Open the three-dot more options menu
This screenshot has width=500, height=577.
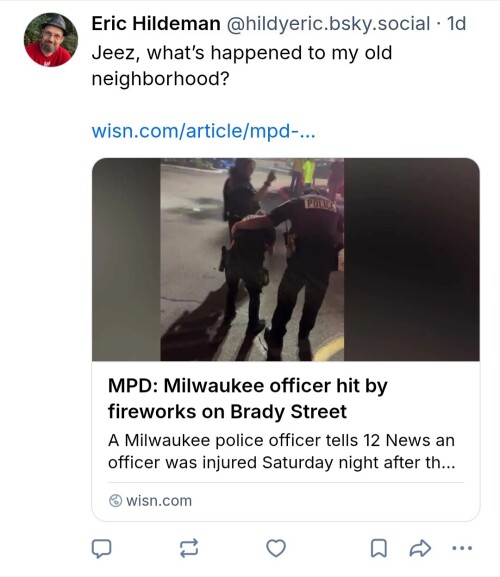click(x=462, y=548)
